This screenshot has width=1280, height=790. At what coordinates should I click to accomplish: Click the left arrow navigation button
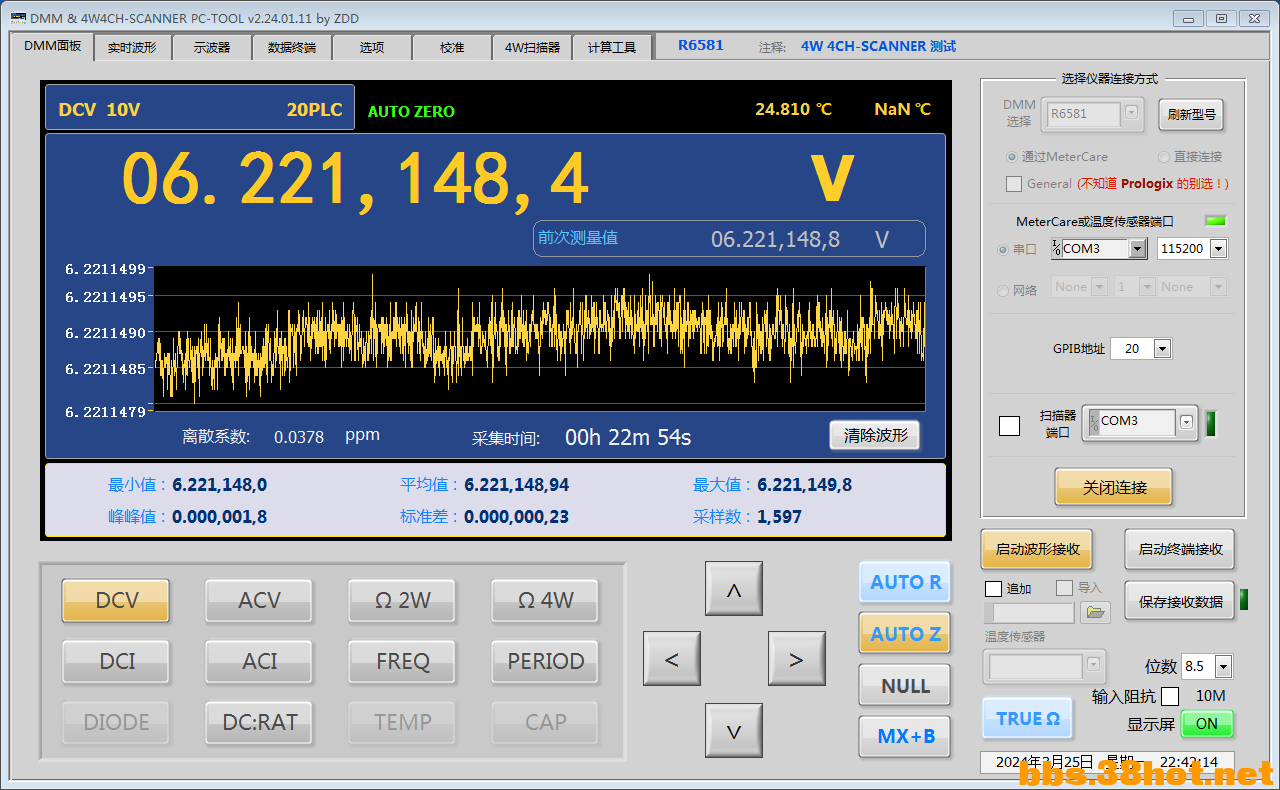pos(671,659)
